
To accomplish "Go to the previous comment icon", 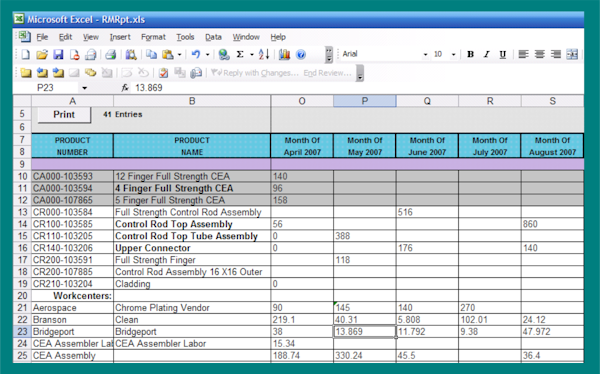I will pyautogui.click(x=42, y=73).
